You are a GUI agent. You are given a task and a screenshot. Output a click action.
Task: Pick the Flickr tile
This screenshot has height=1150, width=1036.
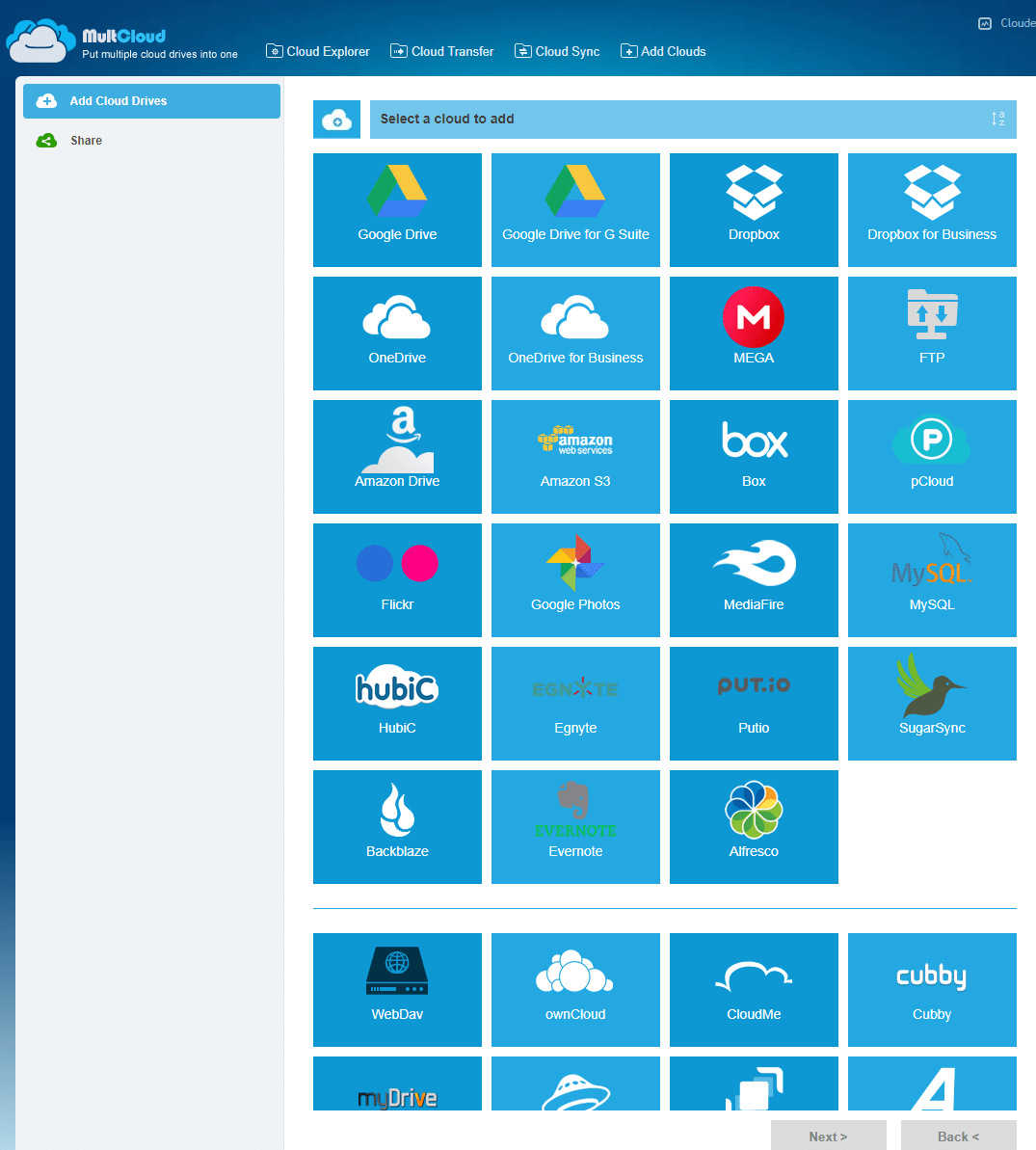(397, 579)
